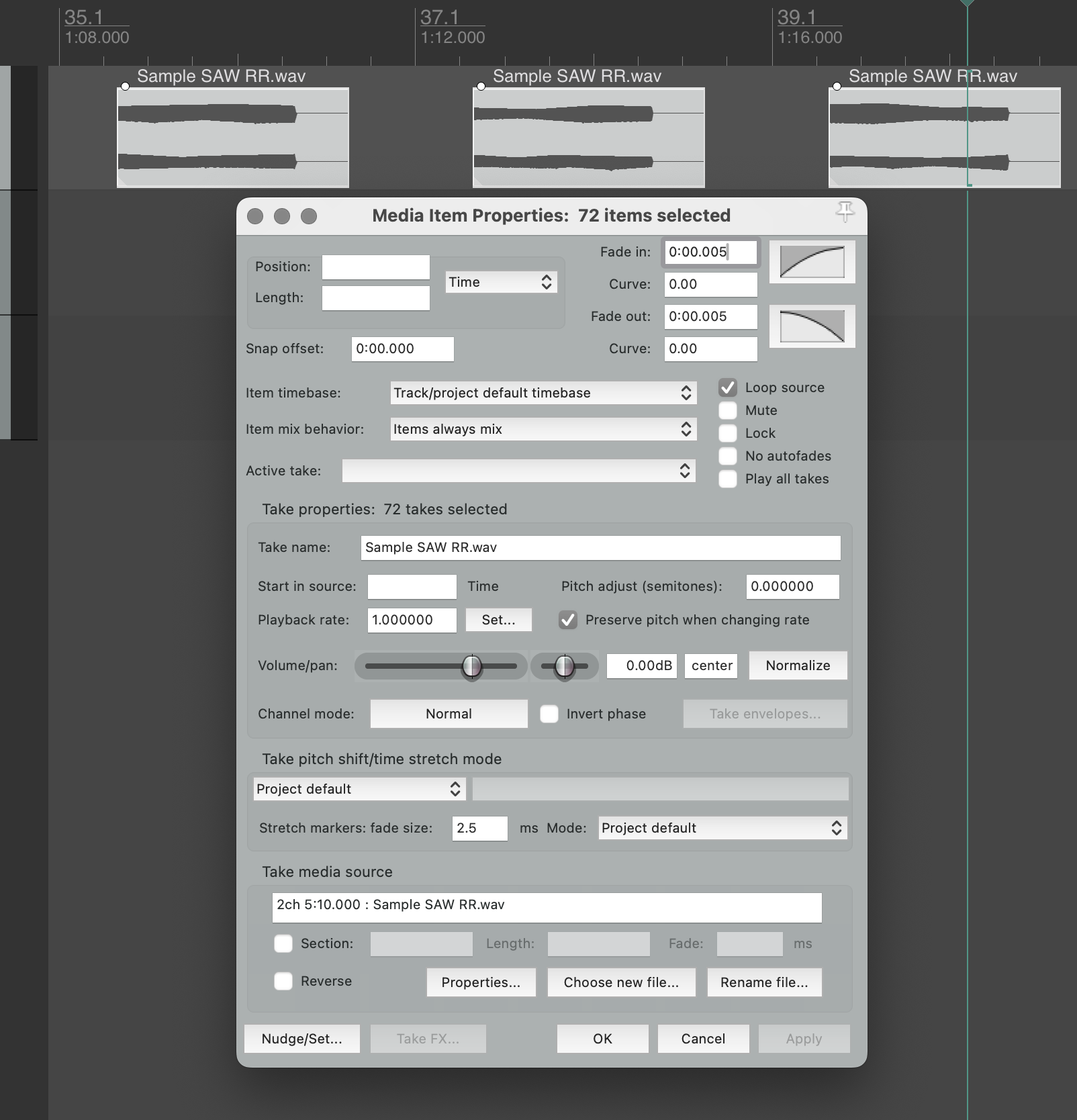Toggle the Loop source checkbox
Screen dimensions: 1077x1120
(728, 387)
